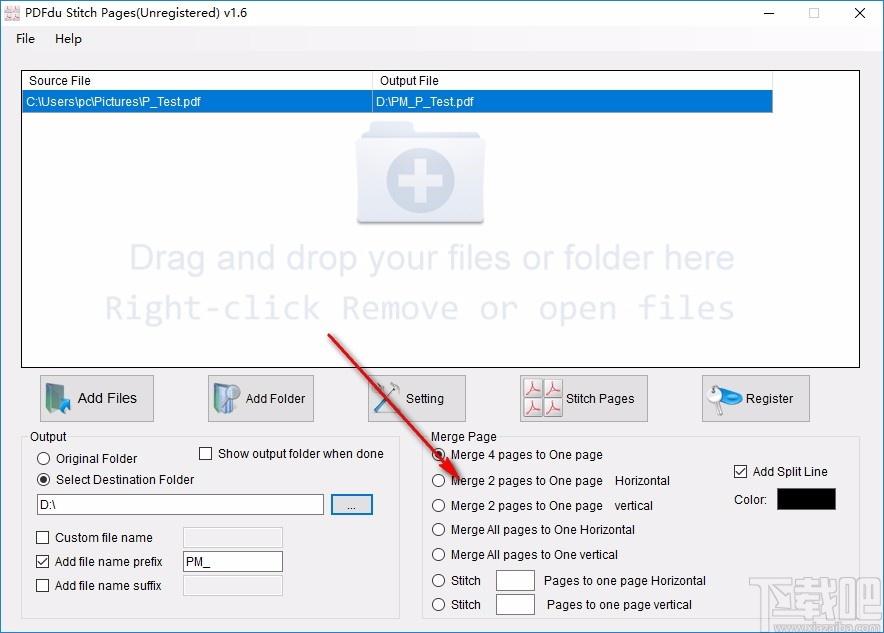Screen dimensions: 884x633
Task: Click the browse '...' destination folder button
Action: [352, 504]
